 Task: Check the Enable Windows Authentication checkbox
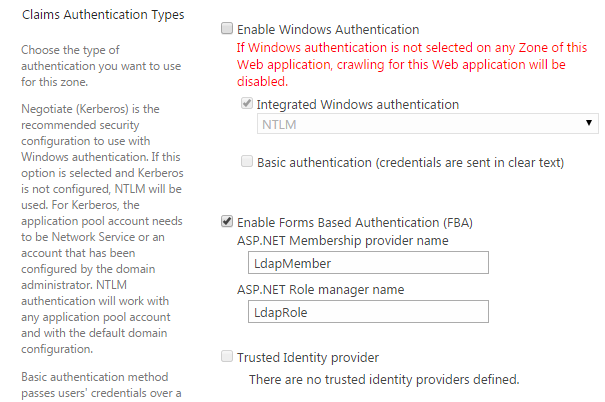227,30
